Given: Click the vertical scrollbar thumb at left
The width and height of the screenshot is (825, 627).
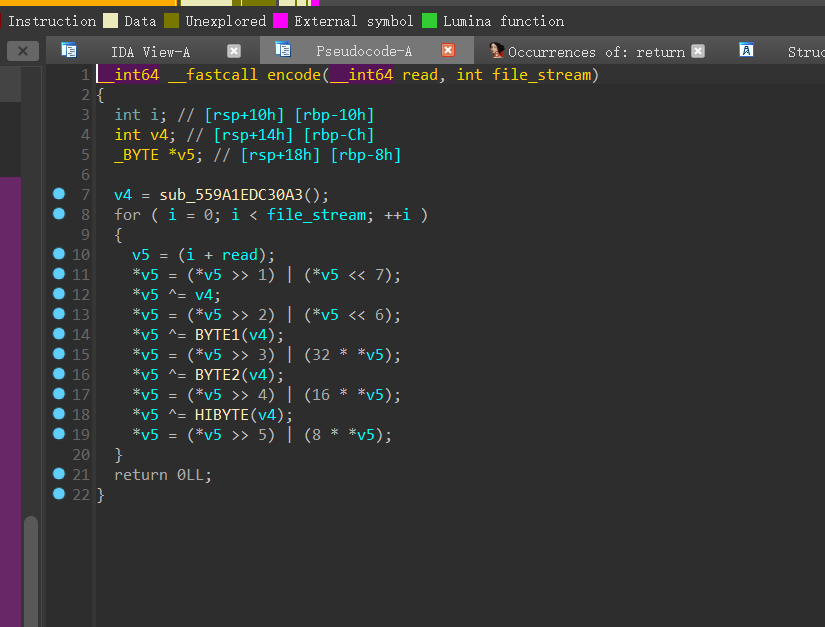Looking at the screenshot, I should (31, 571).
